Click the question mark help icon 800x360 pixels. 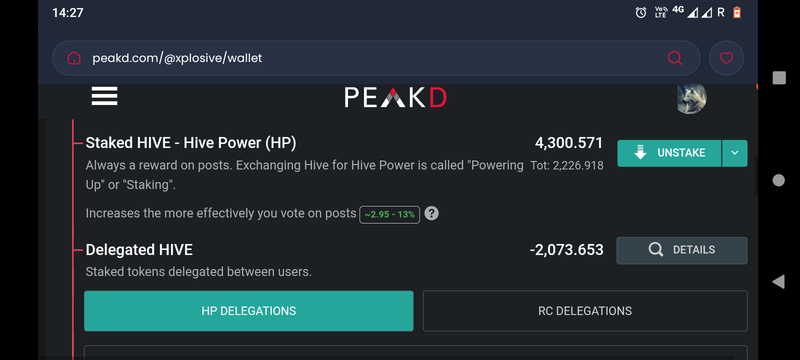[x=432, y=213]
